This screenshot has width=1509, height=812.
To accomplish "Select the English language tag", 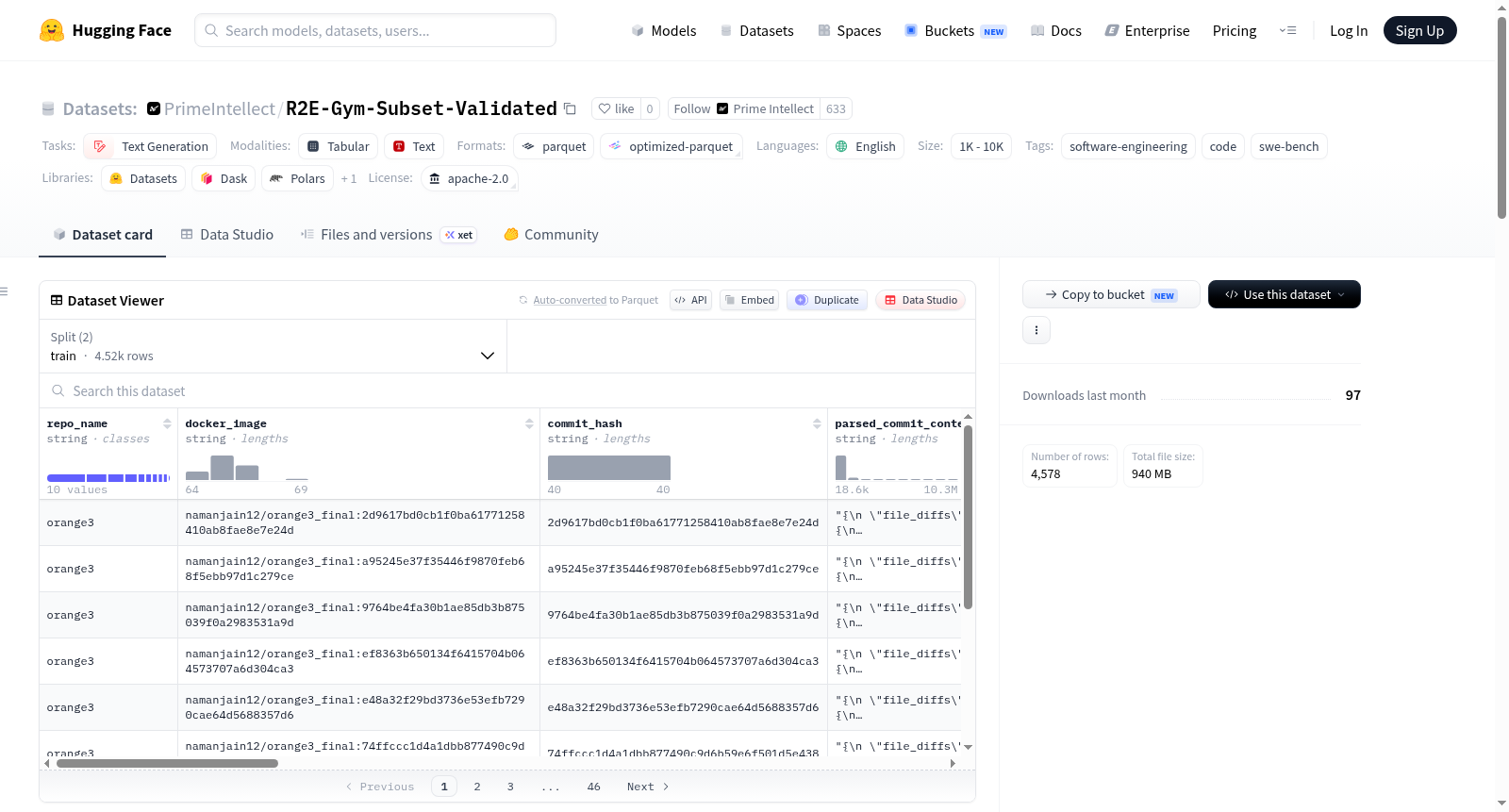I will tap(866, 146).
